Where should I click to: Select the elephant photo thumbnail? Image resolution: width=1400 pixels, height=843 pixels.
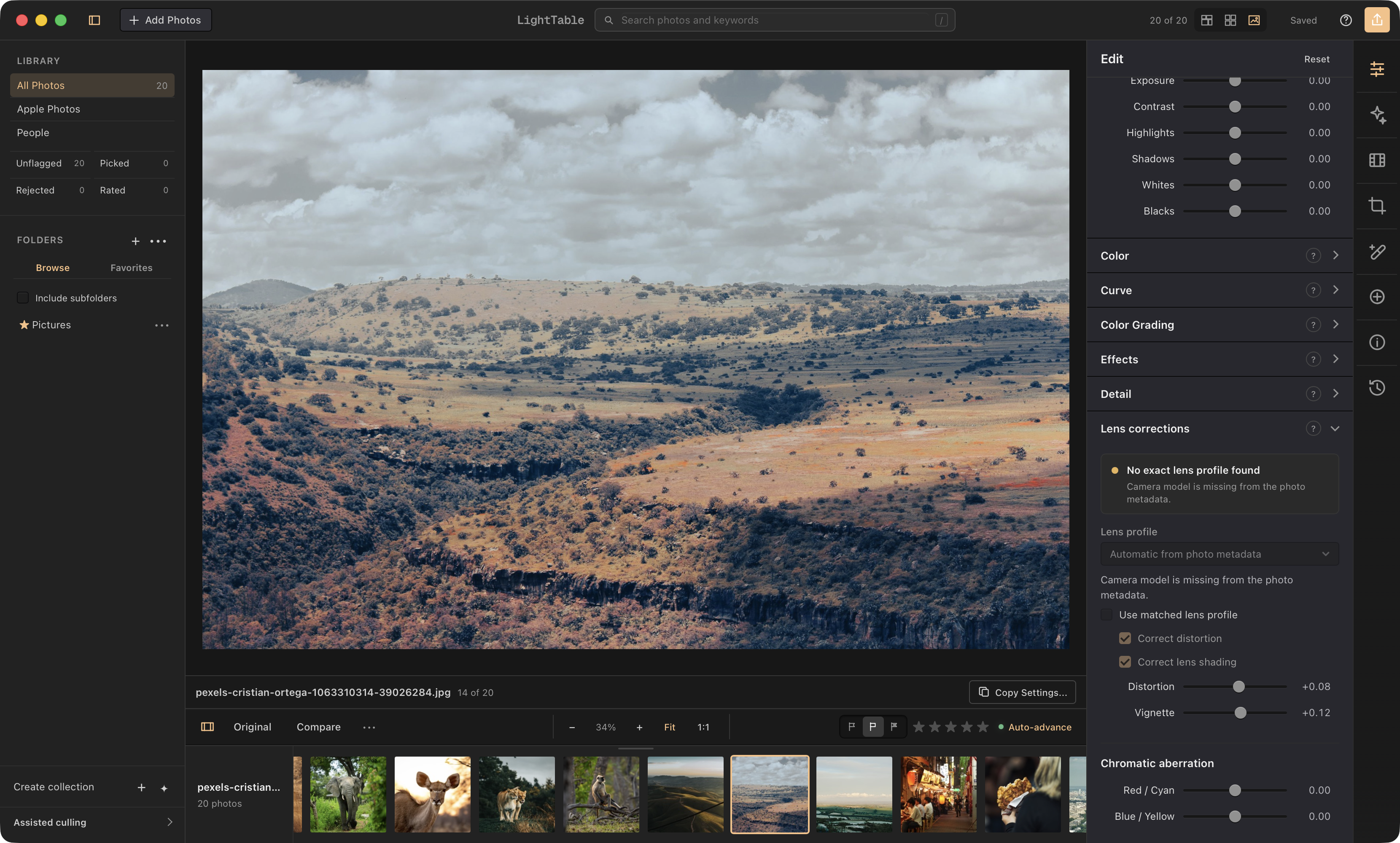coord(348,794)
